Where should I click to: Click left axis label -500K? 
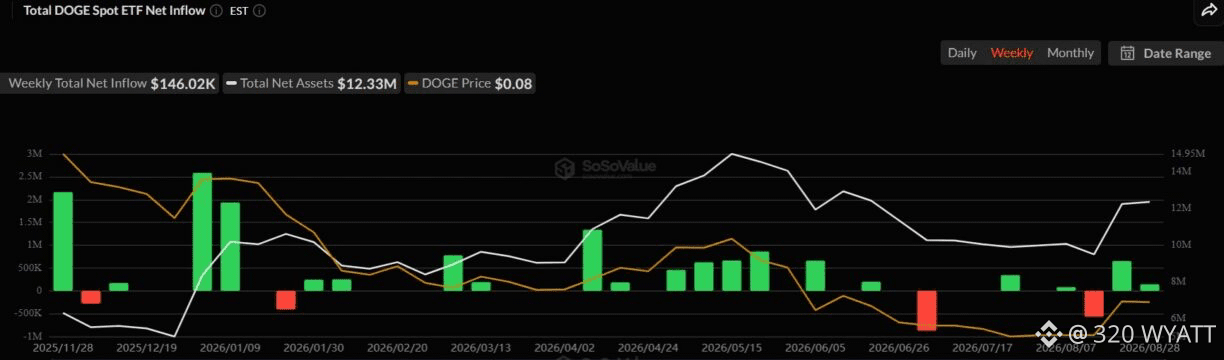(x=28, y=313)
